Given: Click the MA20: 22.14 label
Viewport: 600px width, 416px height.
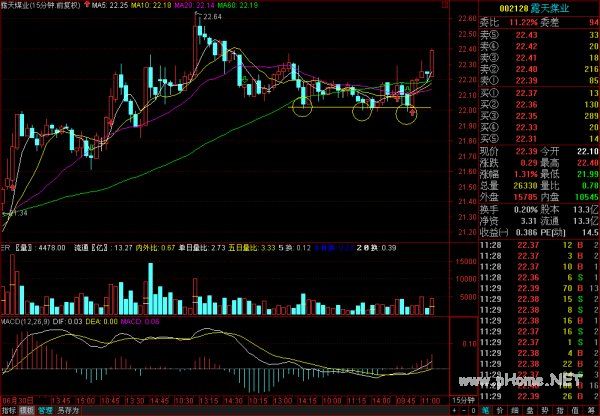Looking at the screenshot, I should pos(194,5).
